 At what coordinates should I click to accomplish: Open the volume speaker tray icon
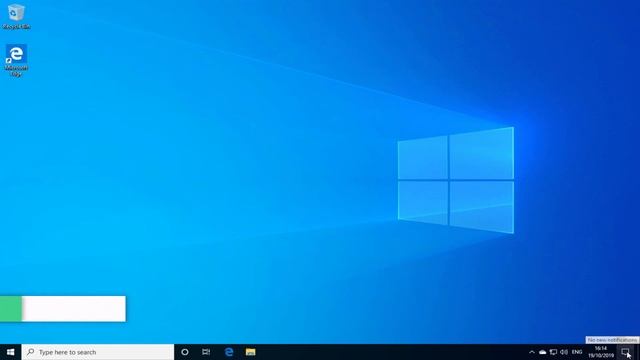click(564, 352)
